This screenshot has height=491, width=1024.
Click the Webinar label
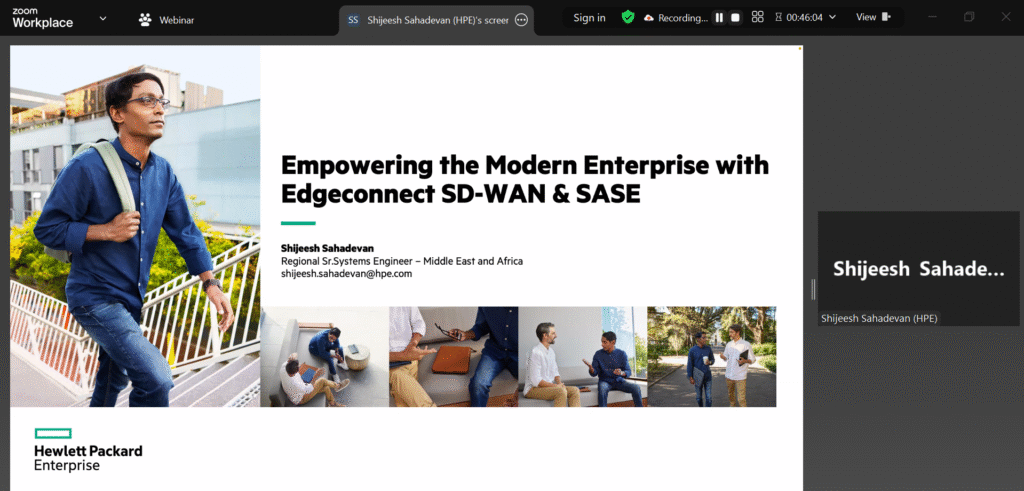[x=176, y=20]
